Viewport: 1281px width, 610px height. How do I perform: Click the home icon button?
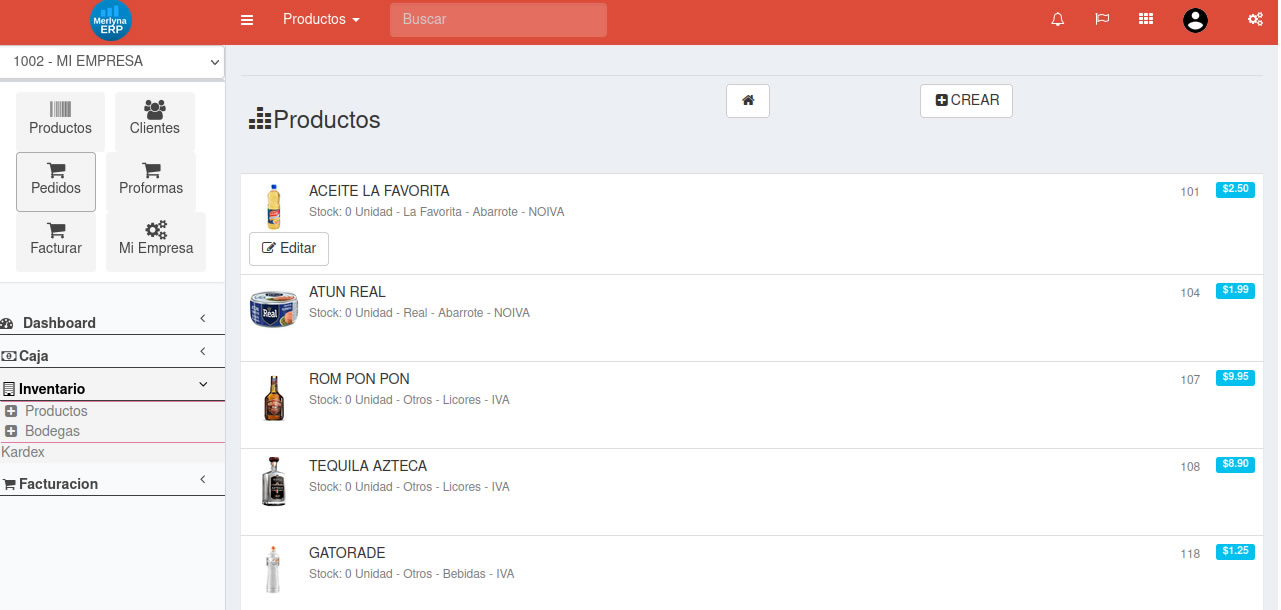click(x=747, y=101)
